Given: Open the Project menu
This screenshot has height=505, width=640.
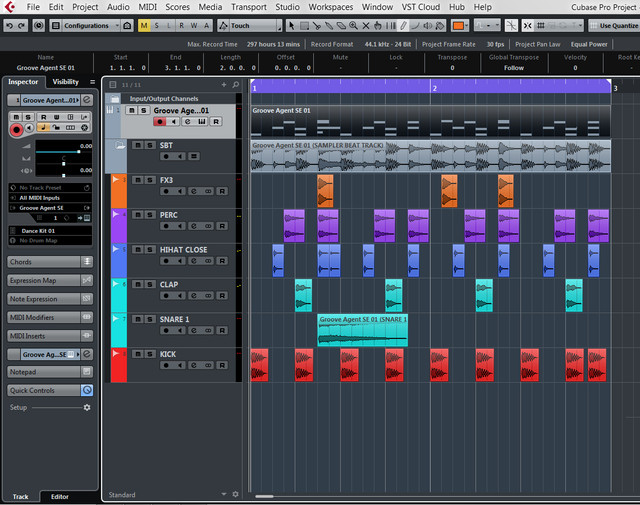Looking at the screenshot, I should click(85, 7).
